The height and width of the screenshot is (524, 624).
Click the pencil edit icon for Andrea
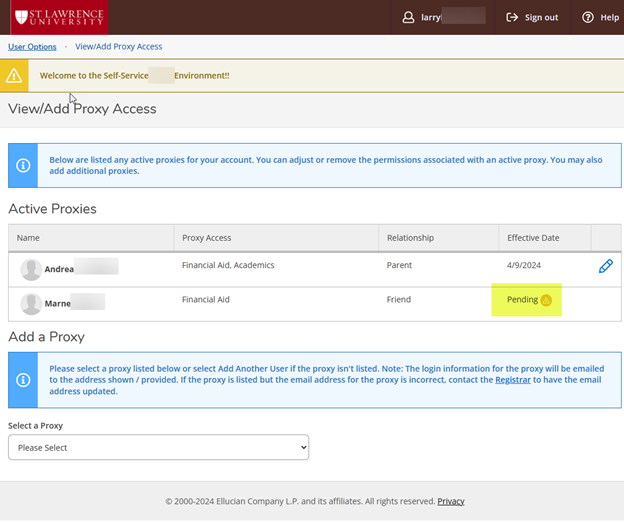tap(605, 266)
